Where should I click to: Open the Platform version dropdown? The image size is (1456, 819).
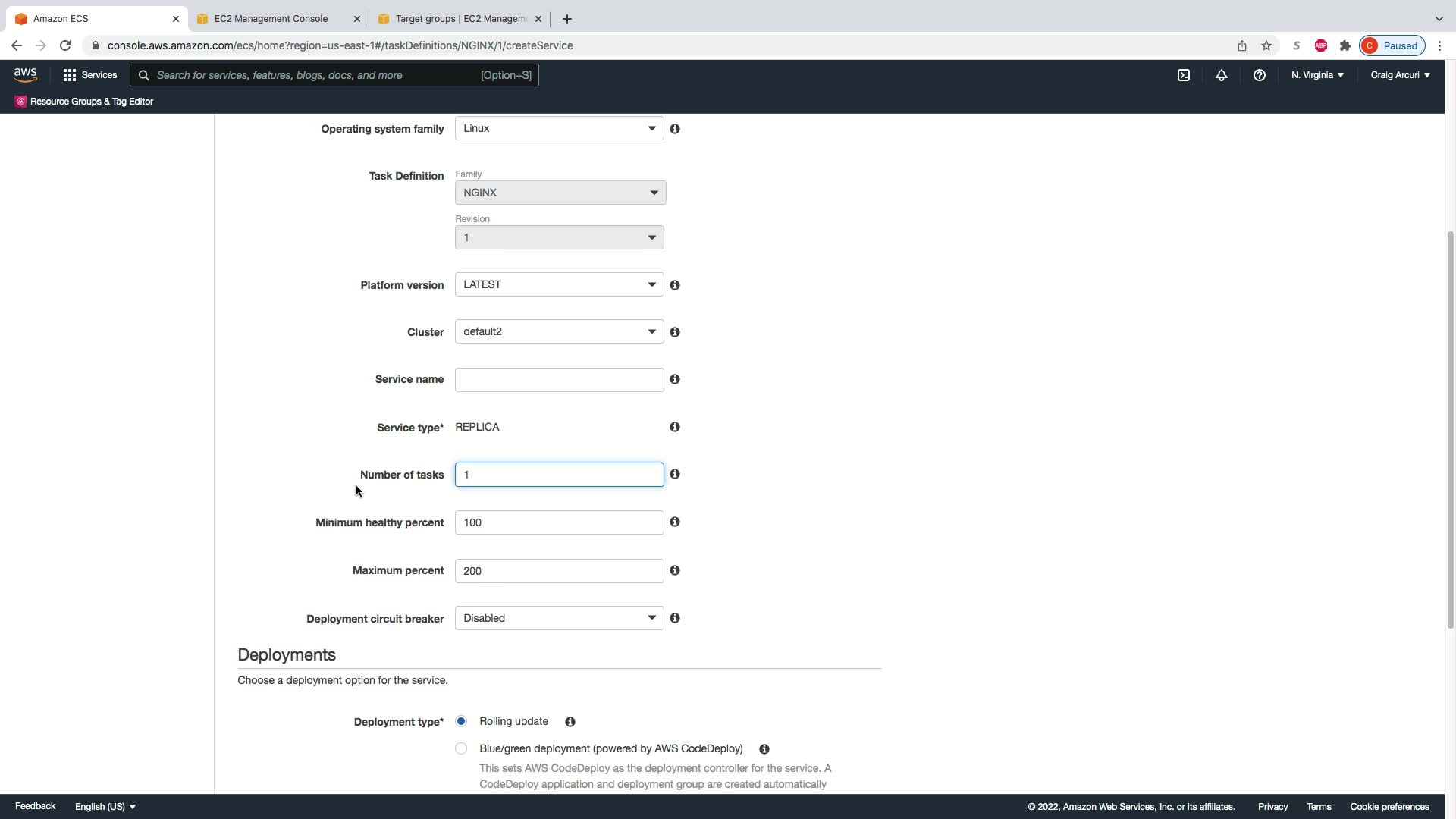[x=559, y=284]
